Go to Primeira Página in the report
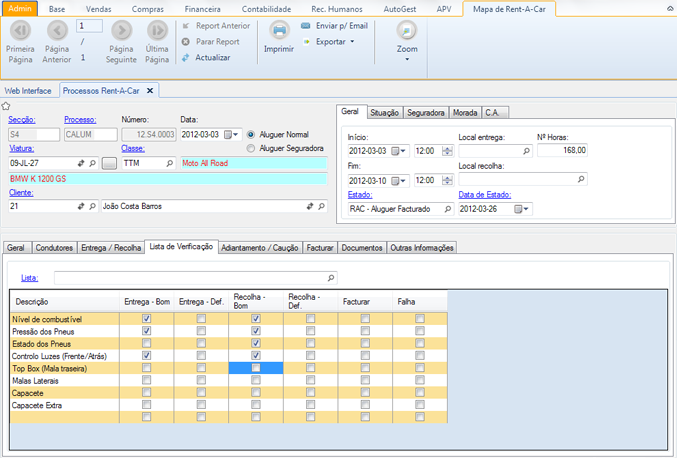The width and height of the screenshot is (677, 458). pyautogui.click(x=20, y=30)
